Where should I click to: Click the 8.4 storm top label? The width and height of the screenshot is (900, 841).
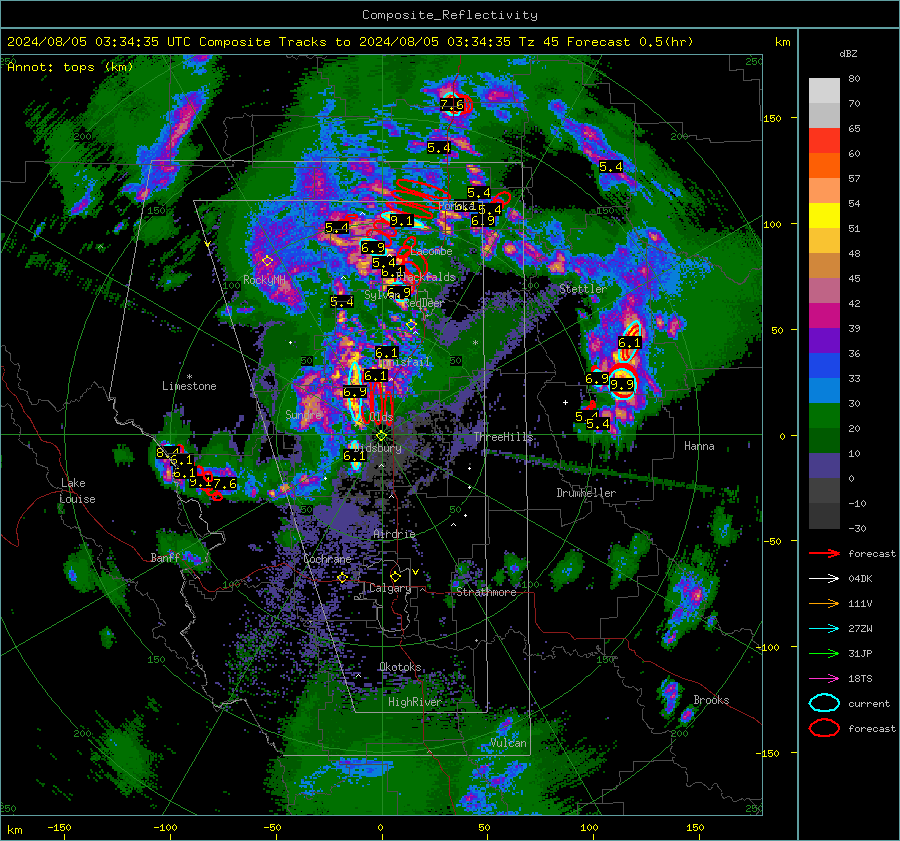[167, 452]
